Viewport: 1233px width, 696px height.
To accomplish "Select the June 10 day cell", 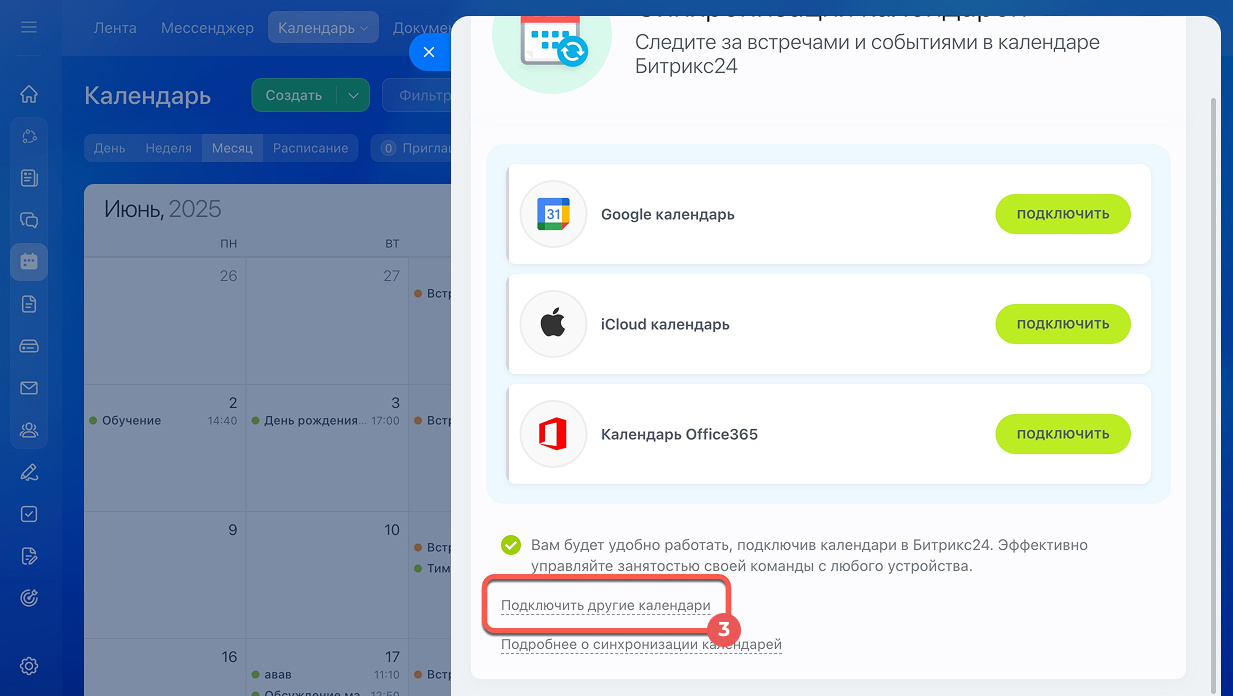I will click(x=328, y=575).
